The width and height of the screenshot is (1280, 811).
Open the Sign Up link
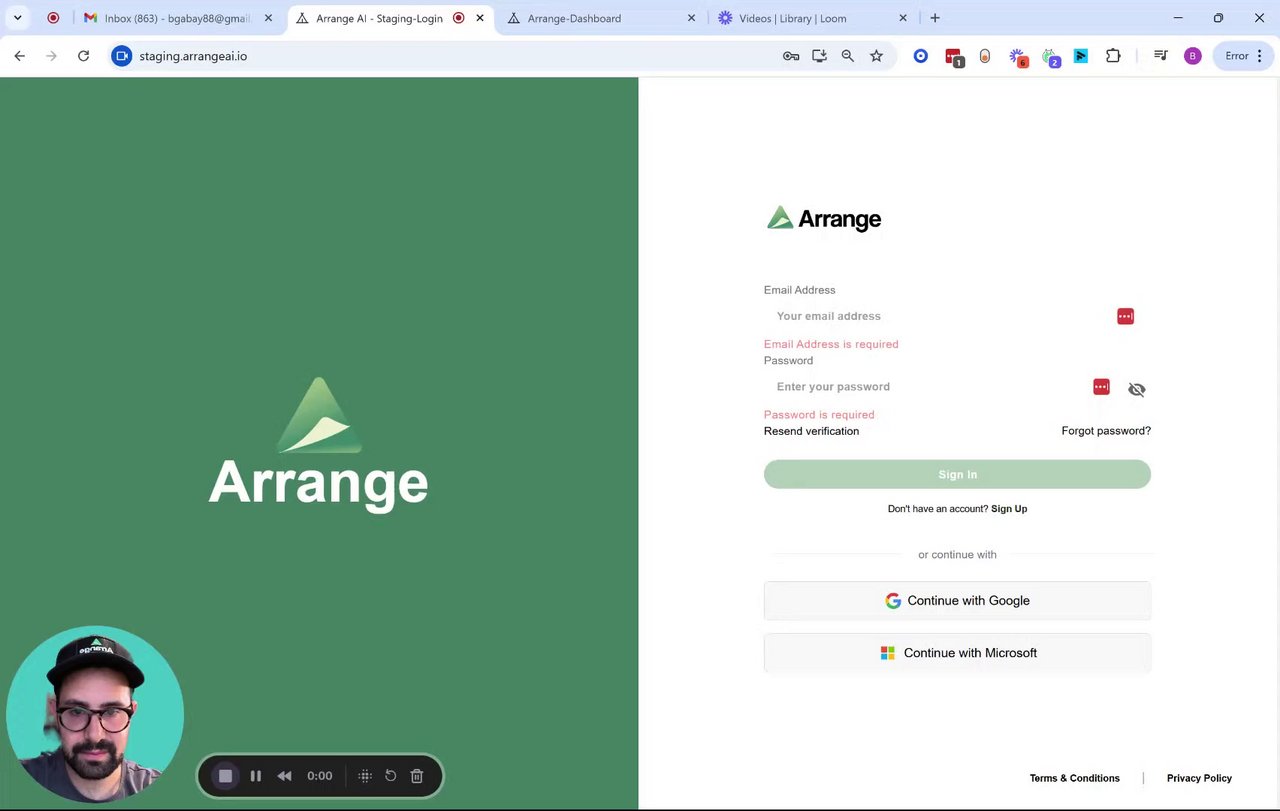1008,509
